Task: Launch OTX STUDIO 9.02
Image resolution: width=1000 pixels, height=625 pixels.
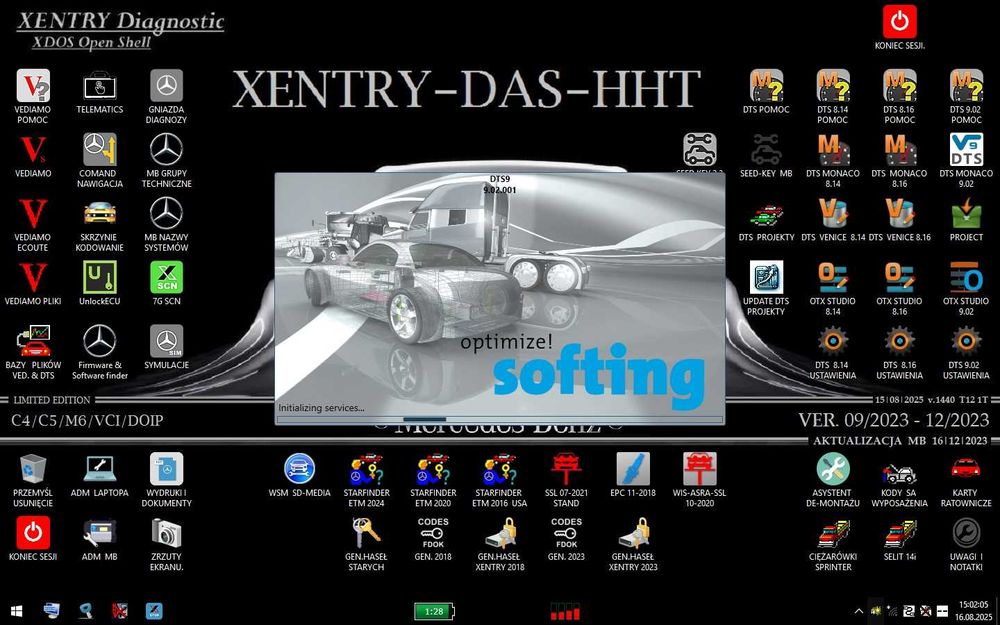Action: (x=966, y=277)
